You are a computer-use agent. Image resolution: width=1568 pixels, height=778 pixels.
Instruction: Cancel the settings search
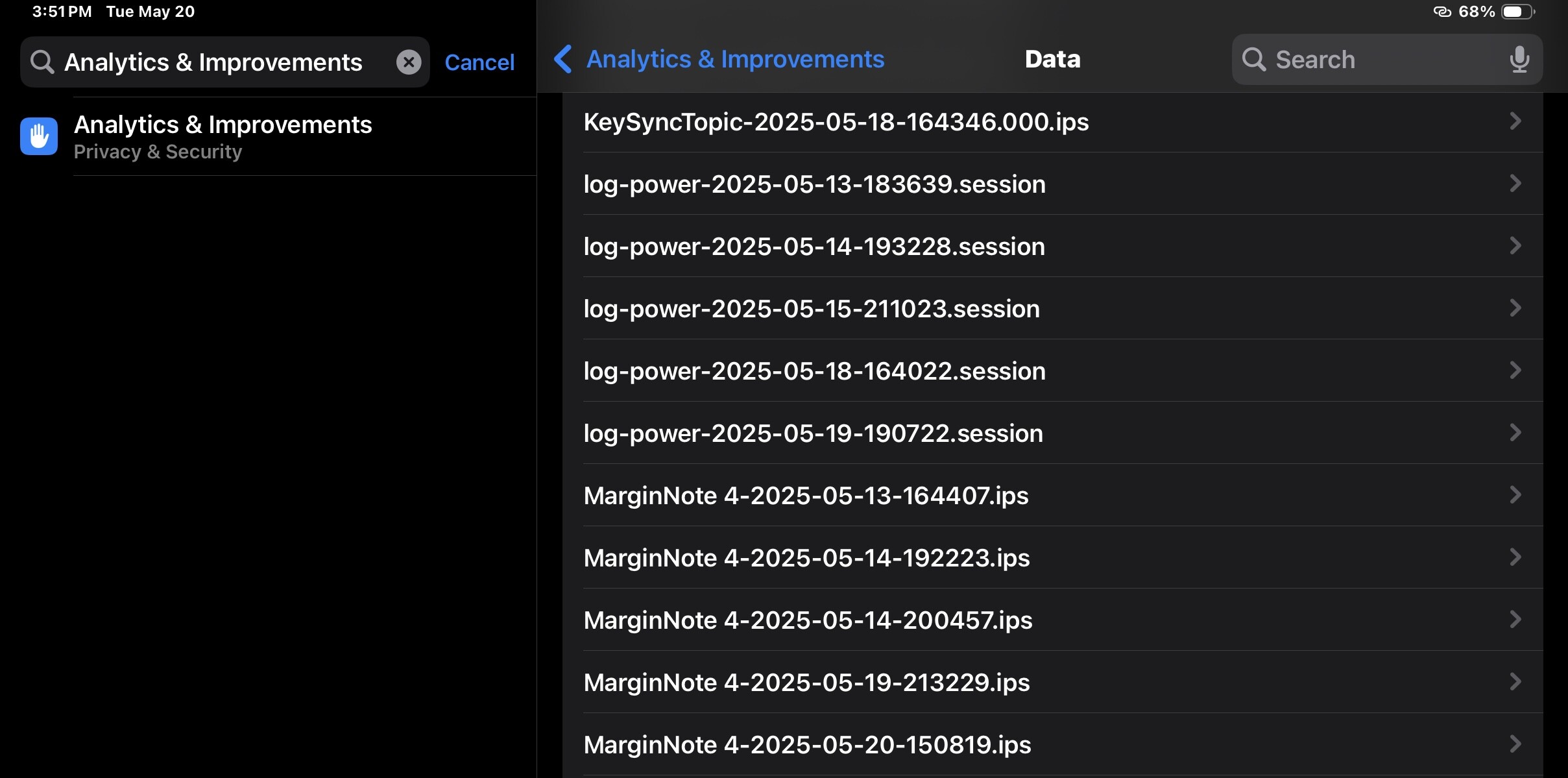coord(479,62)
